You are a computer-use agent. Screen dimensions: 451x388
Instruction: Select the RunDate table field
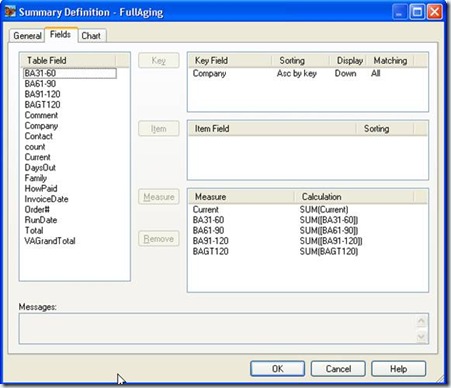[41, 220]
